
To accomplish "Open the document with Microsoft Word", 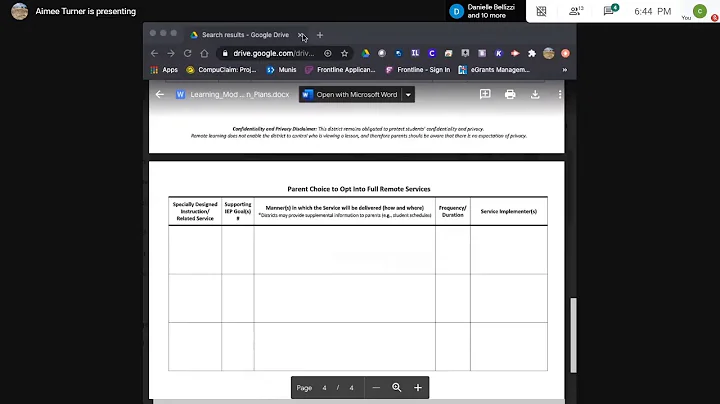I will pyautogui.click(x=350, y=95).
